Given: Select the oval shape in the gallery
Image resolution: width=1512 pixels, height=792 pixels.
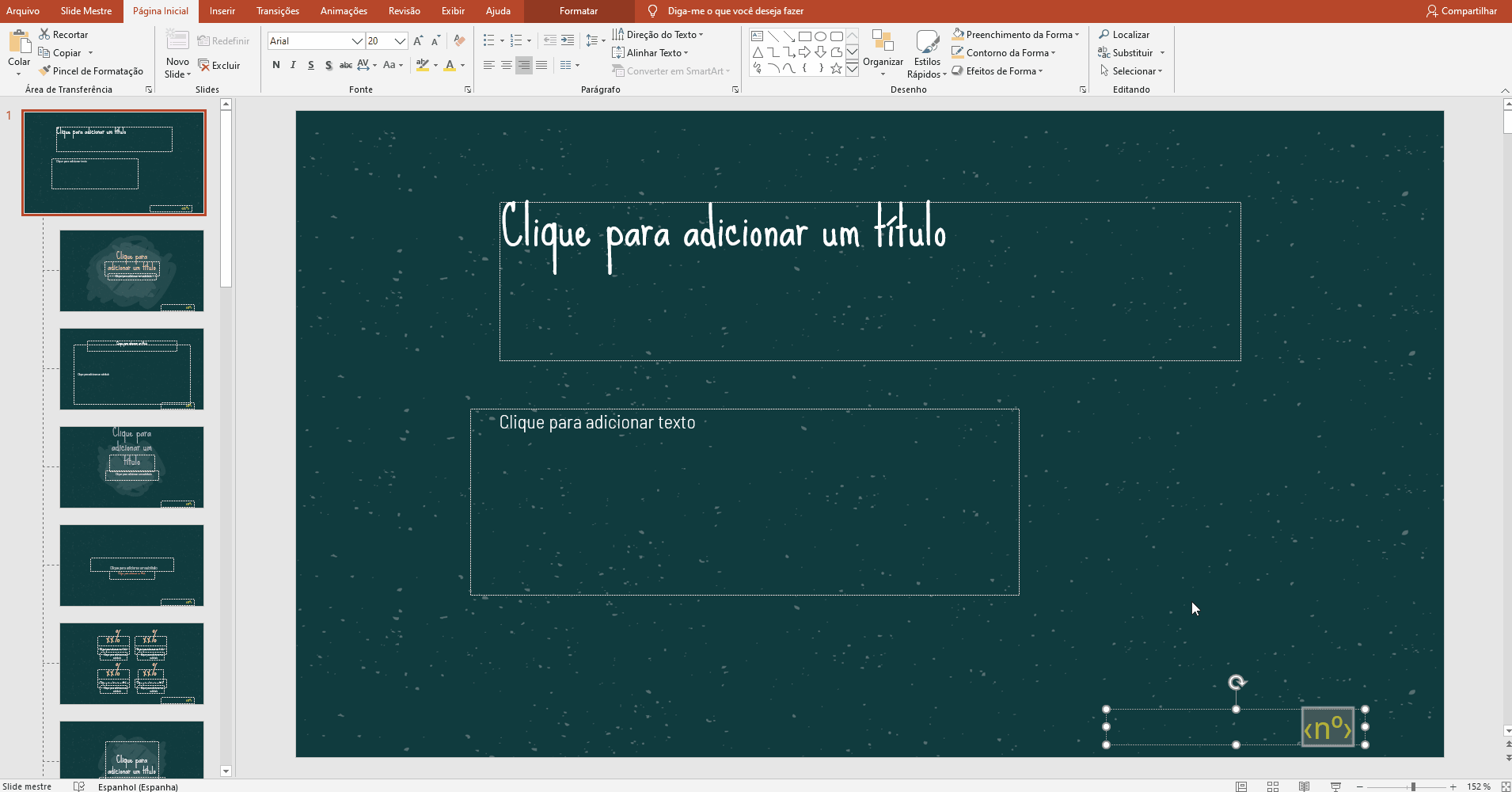Looking at the screenshot, I should pyautogui.click(x=821, y=36).
